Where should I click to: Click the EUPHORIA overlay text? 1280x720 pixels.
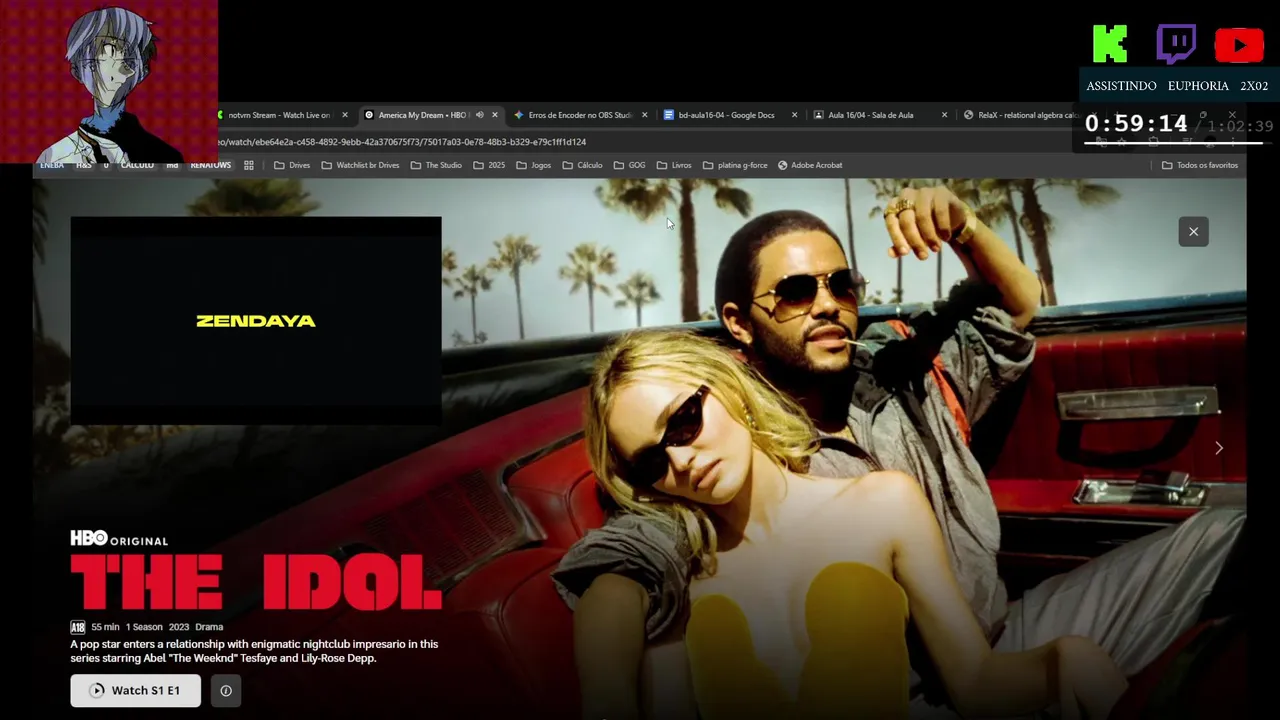click(x=1198, y=86)
